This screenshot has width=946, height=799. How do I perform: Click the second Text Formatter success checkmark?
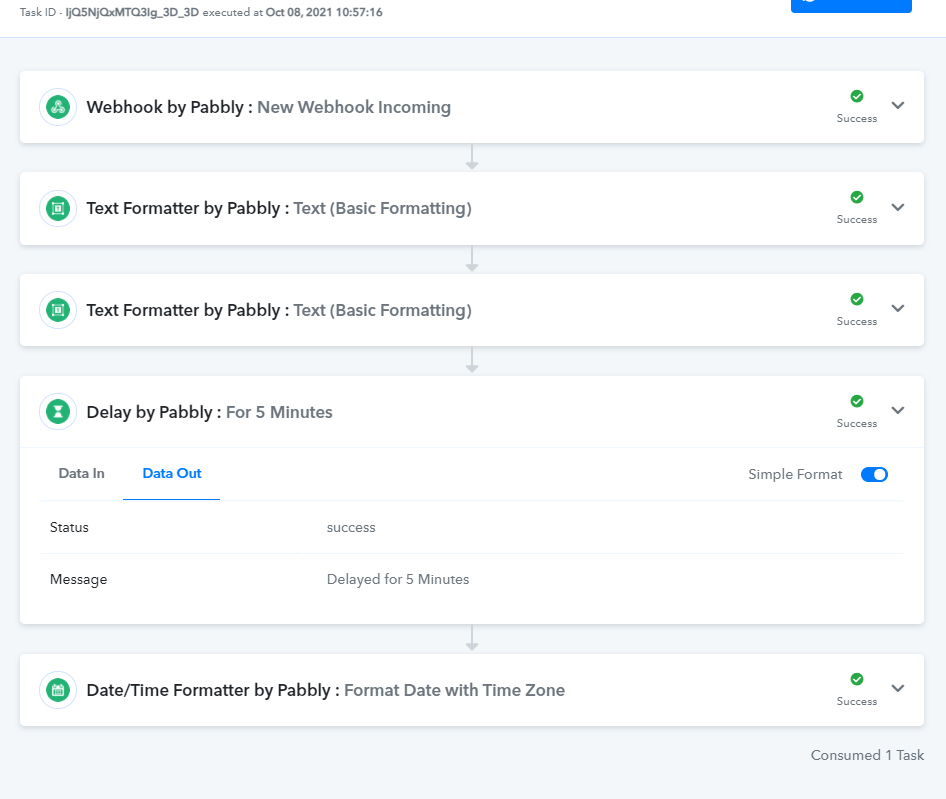pyautogui.click(x=857, y=299)
